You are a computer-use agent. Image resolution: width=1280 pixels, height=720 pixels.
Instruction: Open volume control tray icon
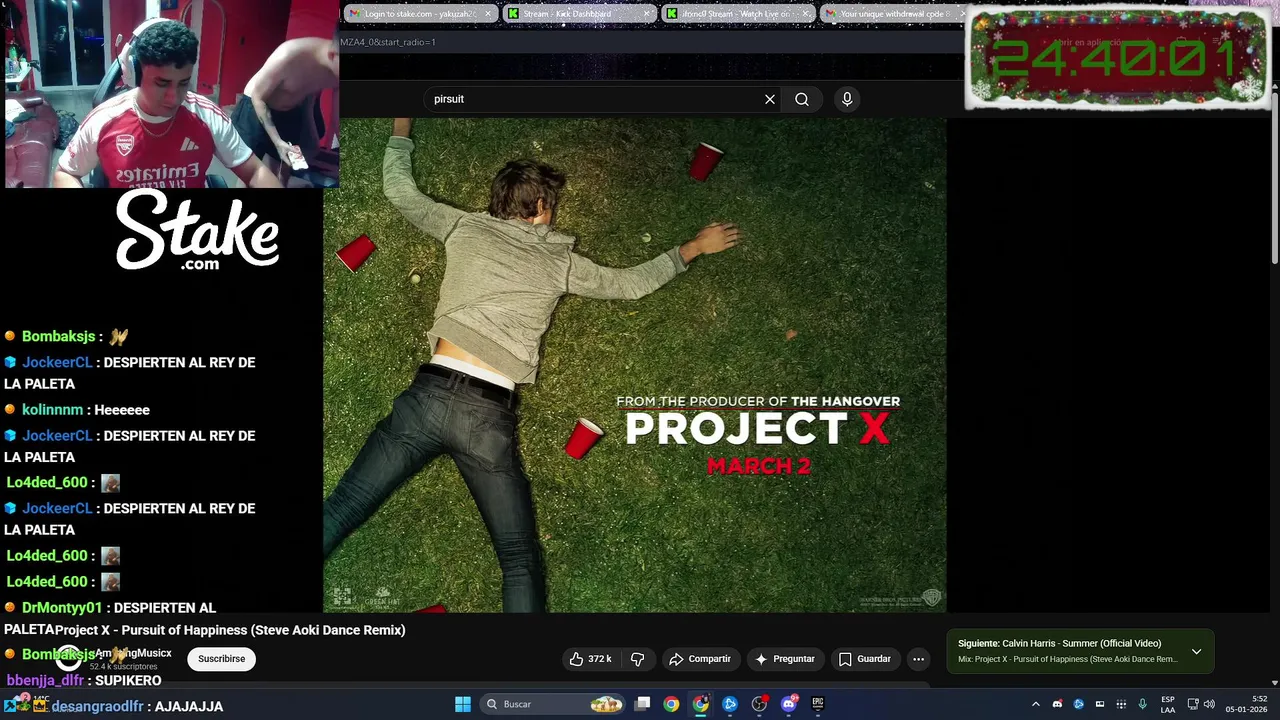(x=1209, y=704)
